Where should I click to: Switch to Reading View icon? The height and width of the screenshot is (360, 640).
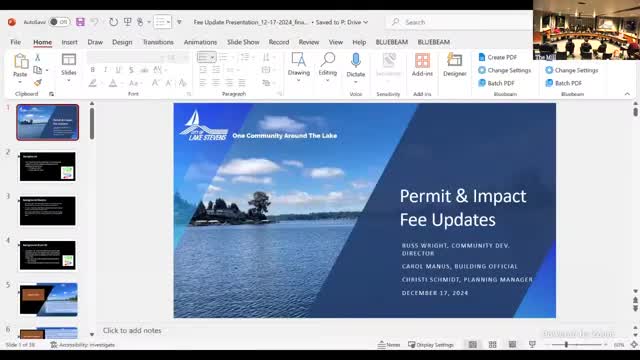click(512, 345)
